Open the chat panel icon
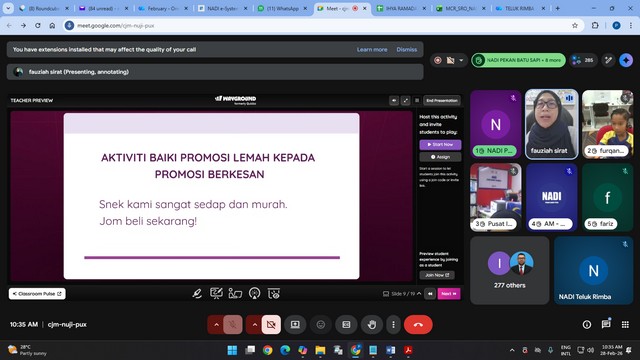 [606, 324]
